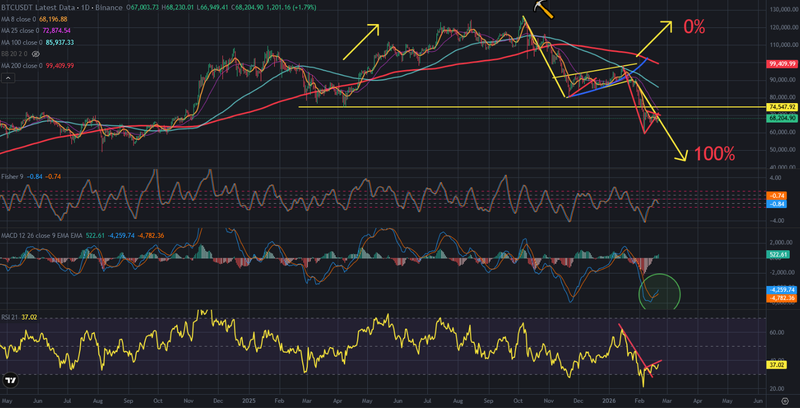800x408 pixels.
Task: Click the TradingView logo in bottom corner
Action: 11,380
